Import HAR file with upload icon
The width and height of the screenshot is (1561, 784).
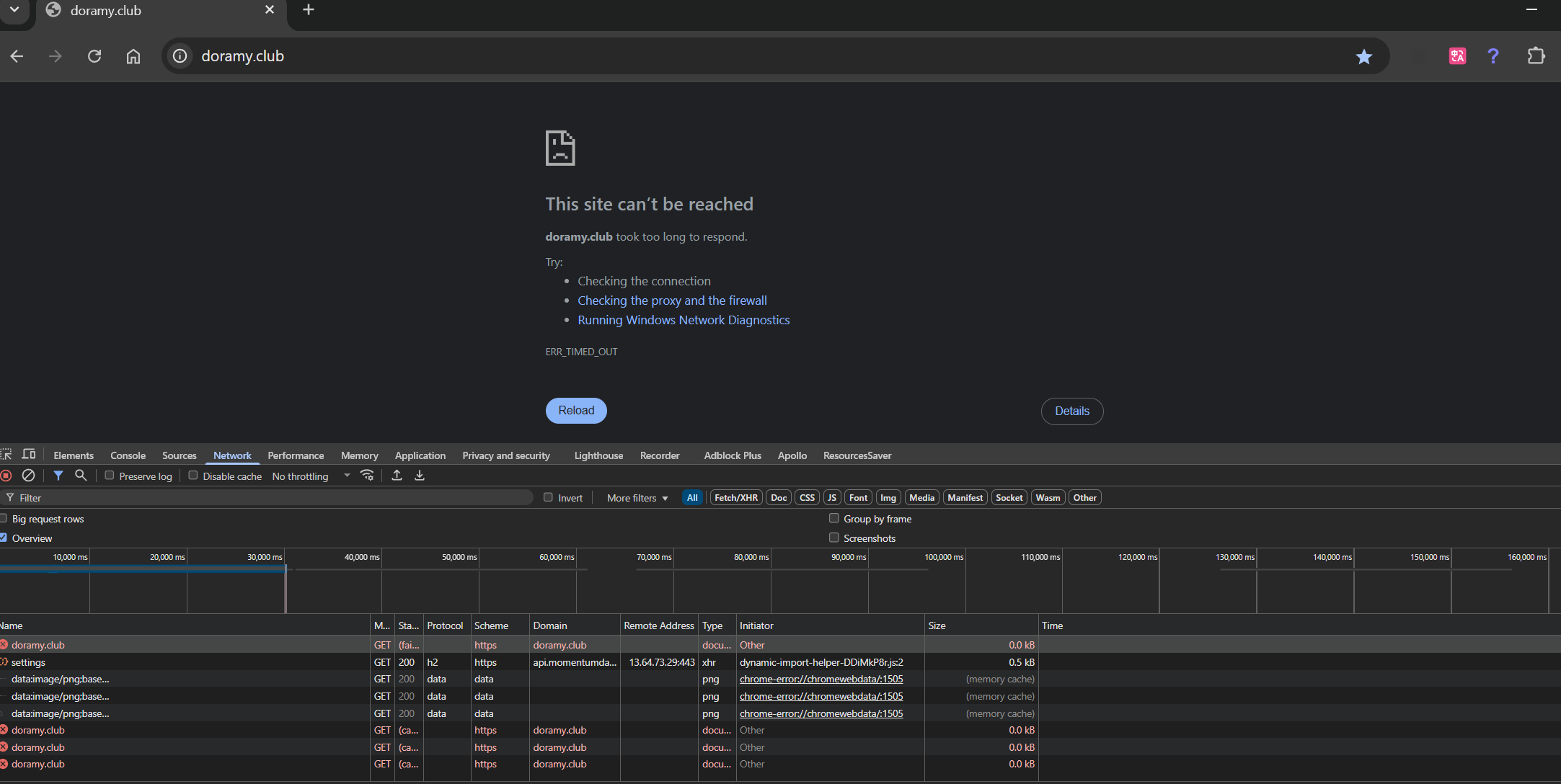[397, 476]
